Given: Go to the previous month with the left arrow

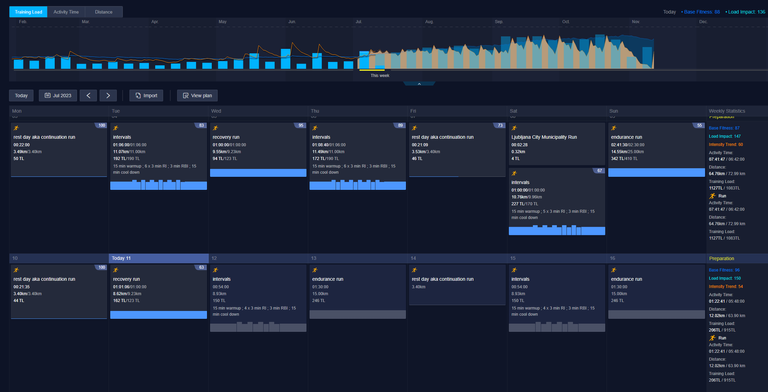Looking at the screenshot, I should point(88,96).
